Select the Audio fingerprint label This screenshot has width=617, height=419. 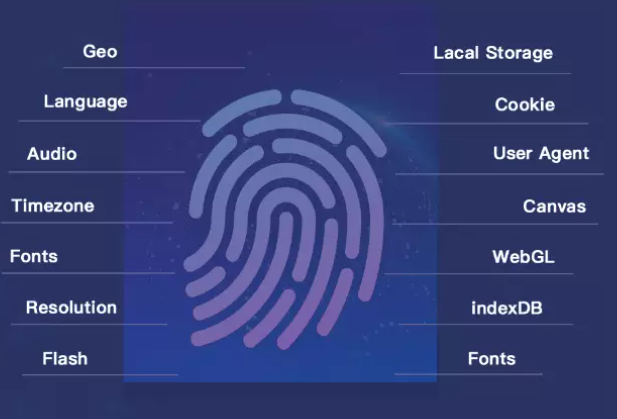[52, 154]
